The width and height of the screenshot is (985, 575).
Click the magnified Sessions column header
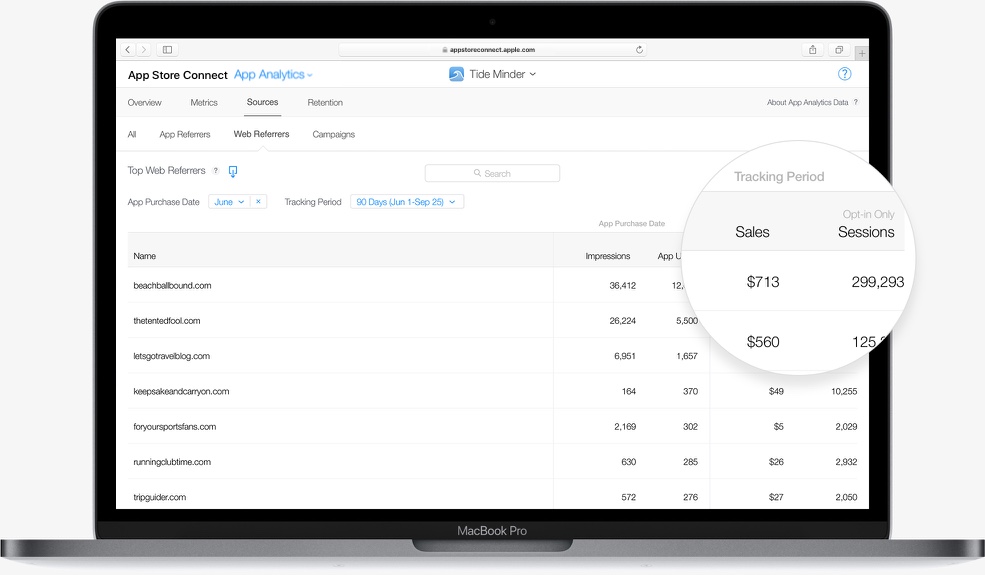coord(866,232)
